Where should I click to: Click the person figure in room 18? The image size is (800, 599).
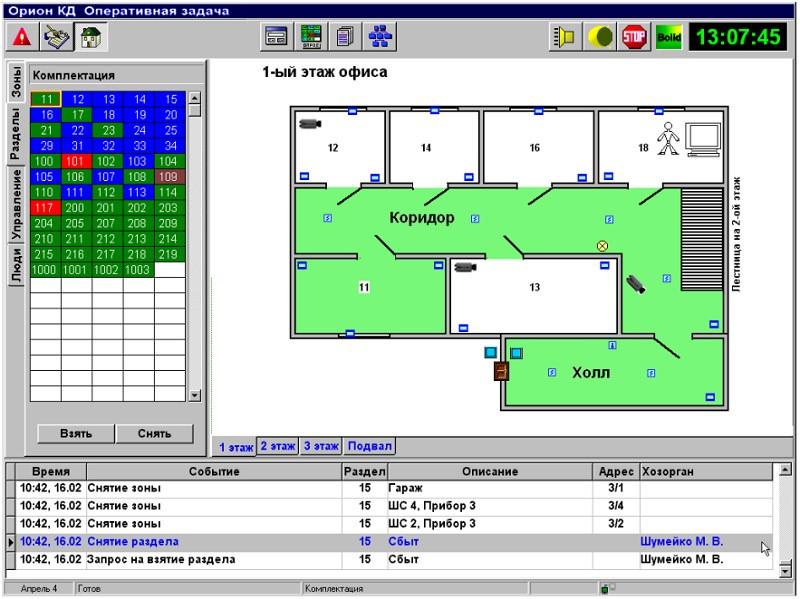pyautogui.click(x=668, y=138)
